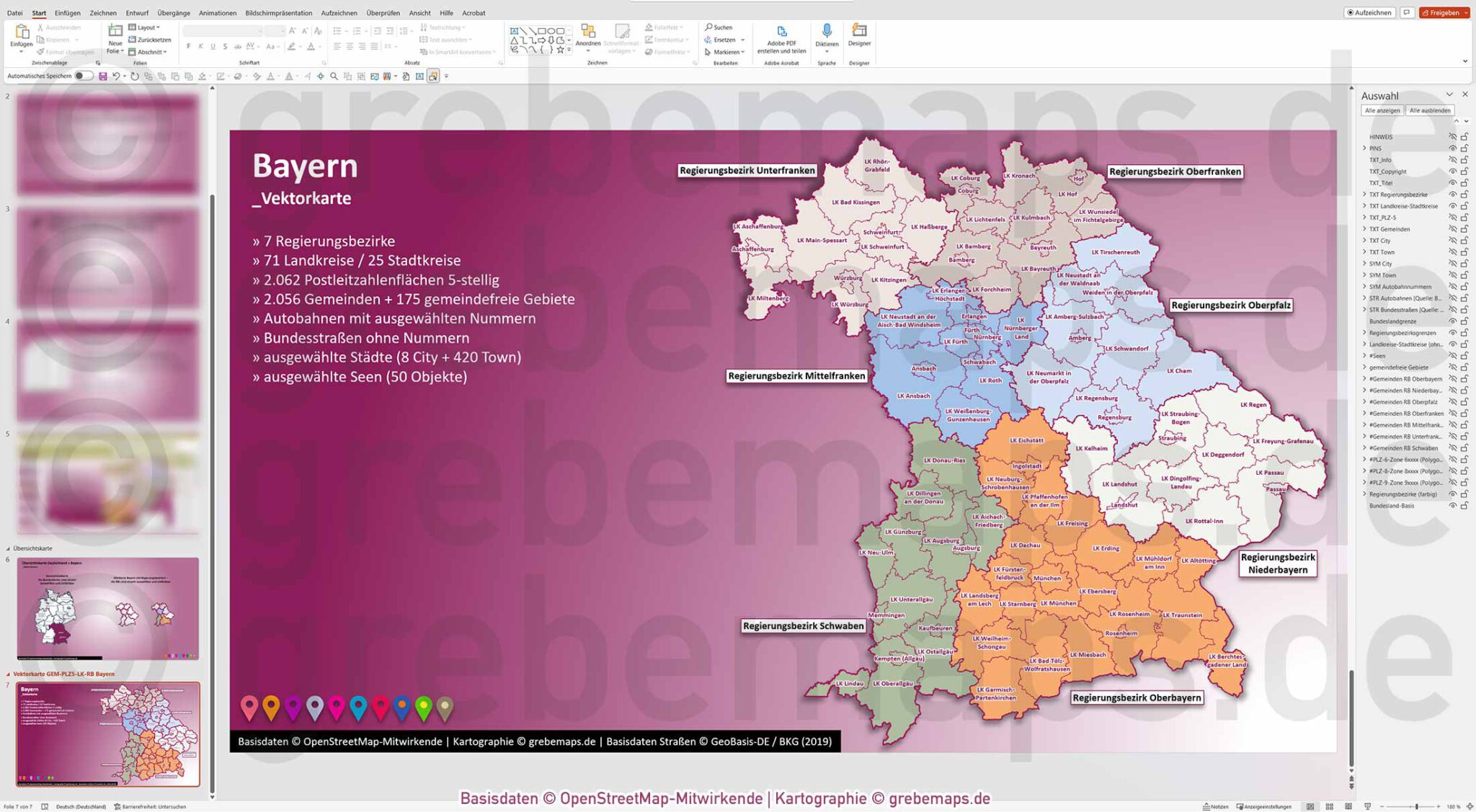
Task: Open the Designer pane icon
Action: [x=858, y=32]
